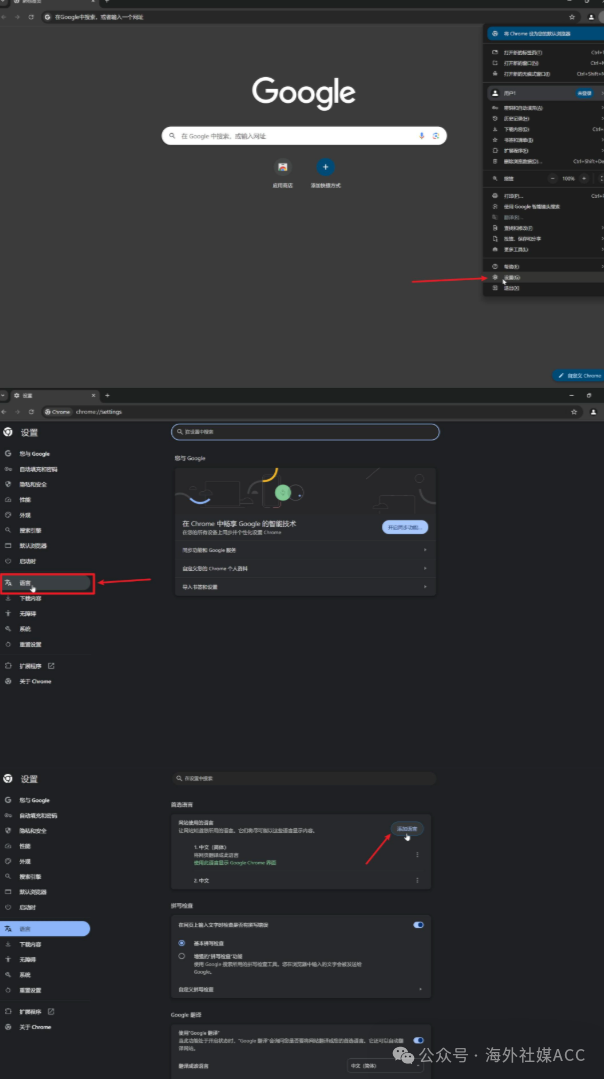Image resolution: width=604 pixels, height=1079 pixels.
Task: Open more options for 中文（简体）language
Action: [x=417, y=855]
